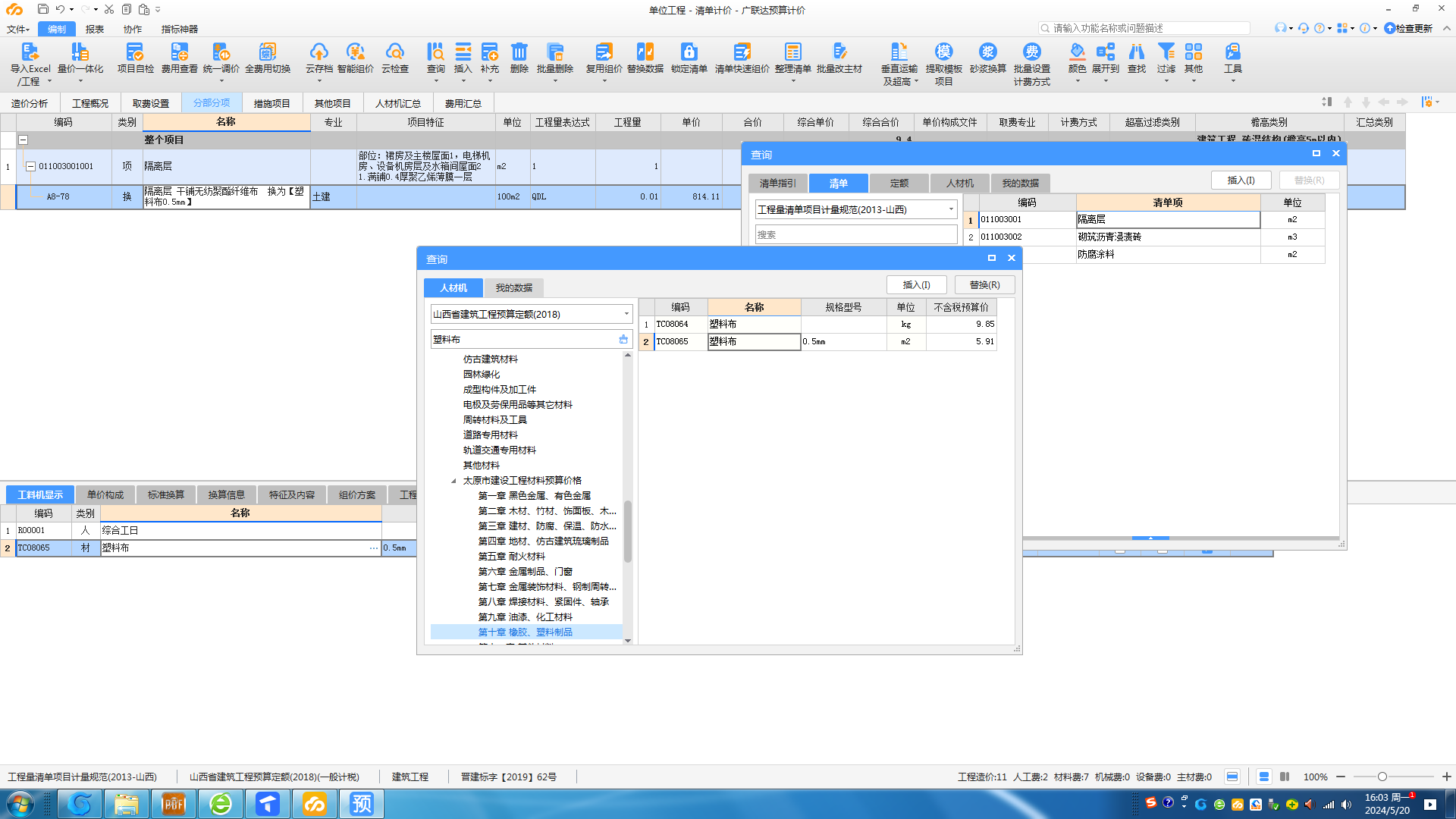Click zoom in plus in status bar
1456x819 pixels.
1446,777
